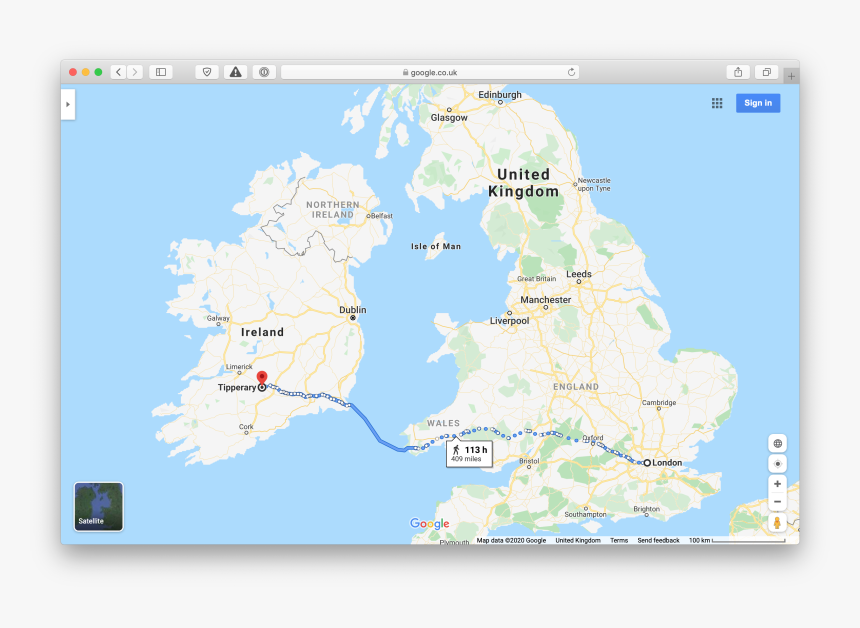Click the Galway map label
The width and height of the screenshot is (860, 628).
218,318
